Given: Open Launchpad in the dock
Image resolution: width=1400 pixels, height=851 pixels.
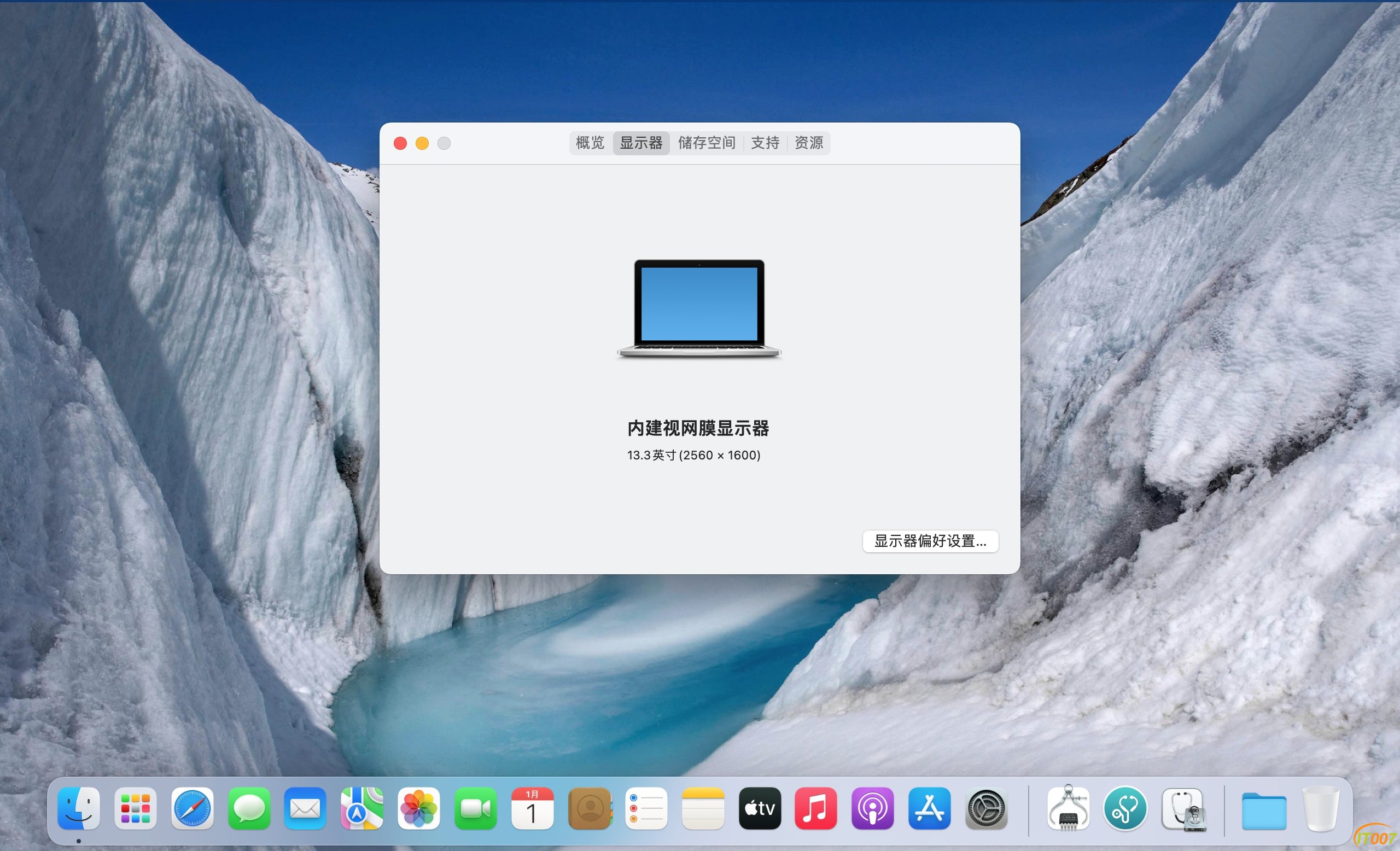Looking at the screenshot, I should pos(135,808).
